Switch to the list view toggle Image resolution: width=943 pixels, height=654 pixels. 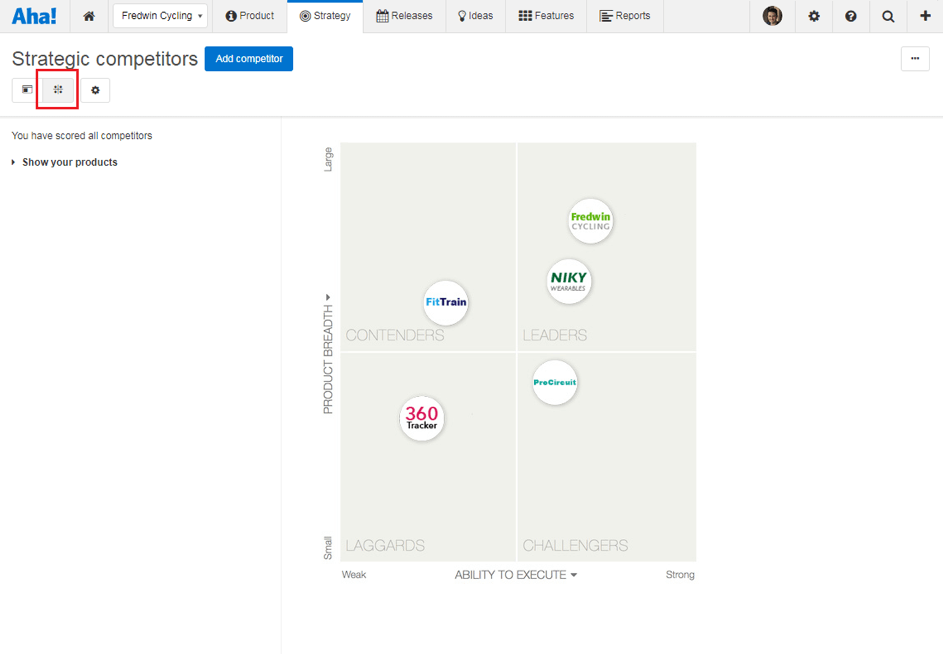tap(27, 90)
